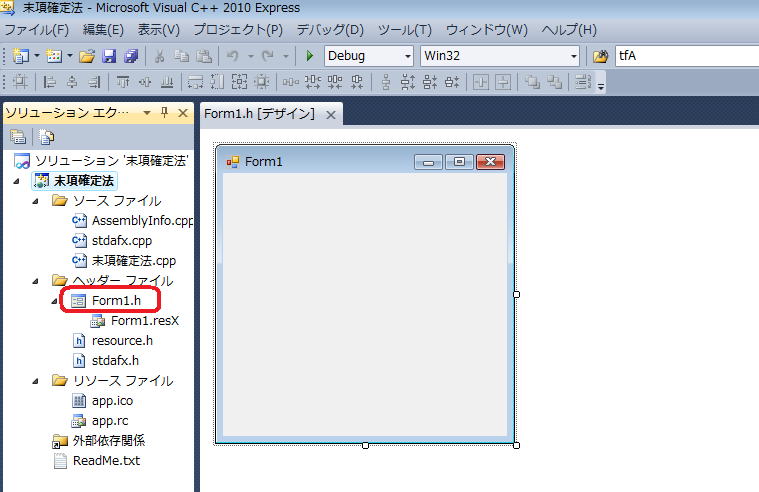Open the ファイル(F) menu
The image size is (759, 492).
pyautogui.click(x=37, y=30)
